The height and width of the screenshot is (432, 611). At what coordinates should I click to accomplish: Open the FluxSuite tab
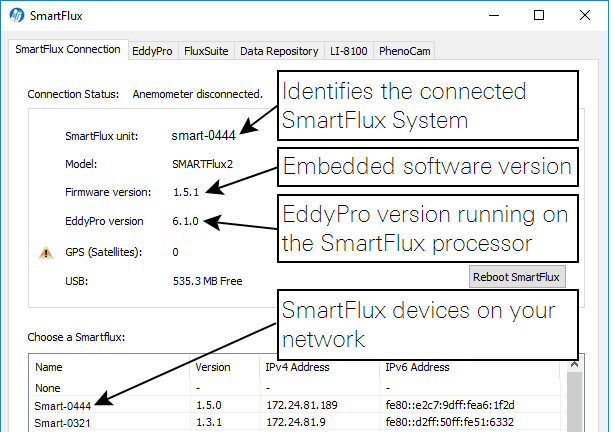tap(206, 51)
